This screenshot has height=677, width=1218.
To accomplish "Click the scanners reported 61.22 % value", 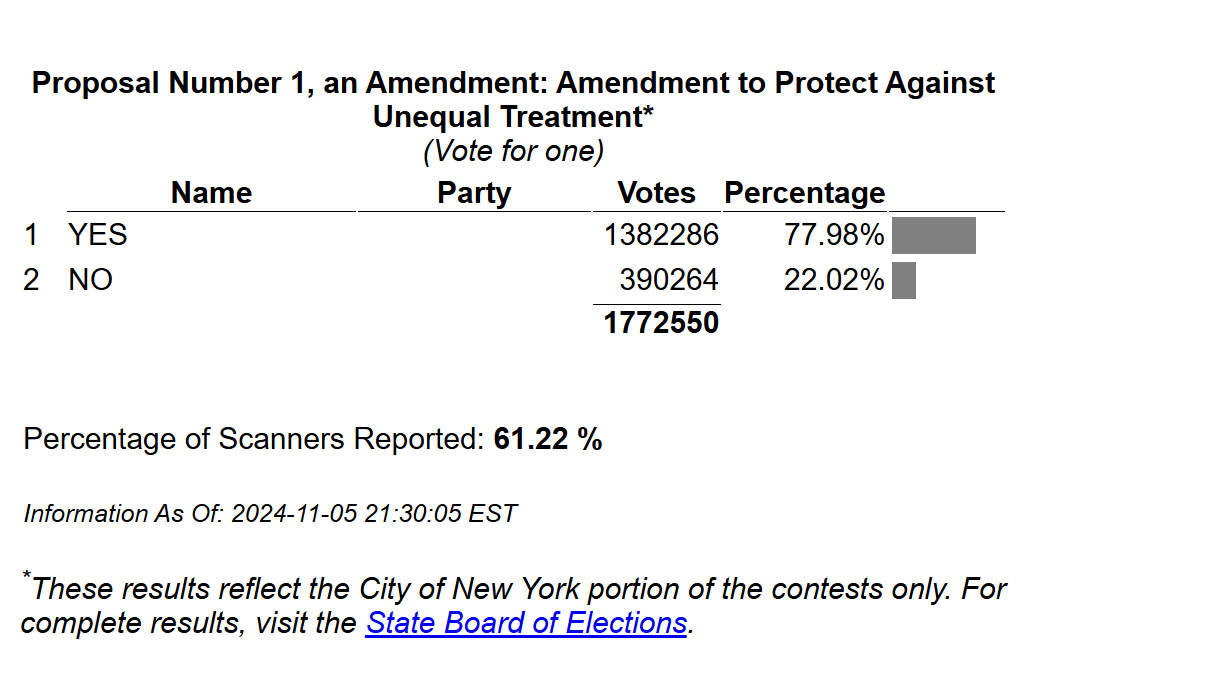I will [548, 439].
